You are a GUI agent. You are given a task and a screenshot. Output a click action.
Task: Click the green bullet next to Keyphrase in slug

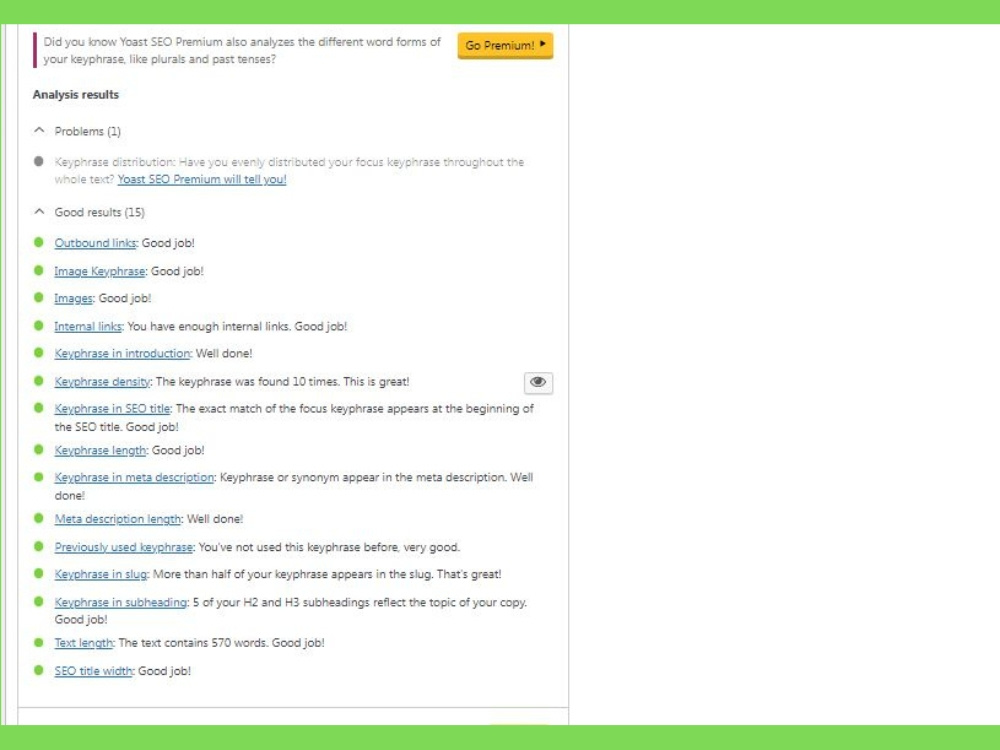(39, 573)
